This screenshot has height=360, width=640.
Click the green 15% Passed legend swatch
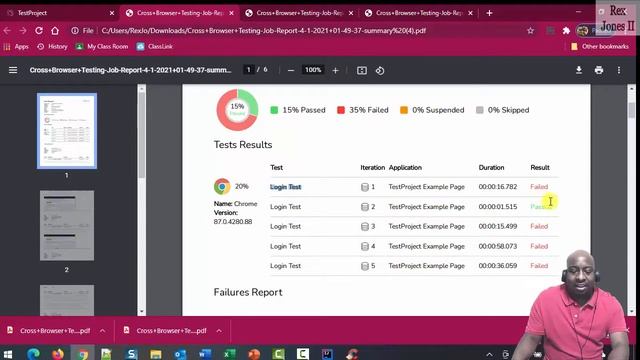pos(274,110)
